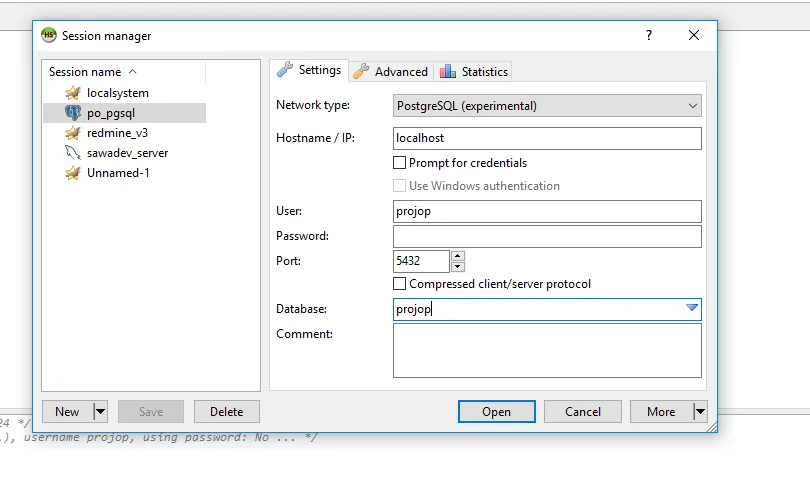
Task: Click the question mark help button
Action: pyautogui.click(x=649, y=35)
